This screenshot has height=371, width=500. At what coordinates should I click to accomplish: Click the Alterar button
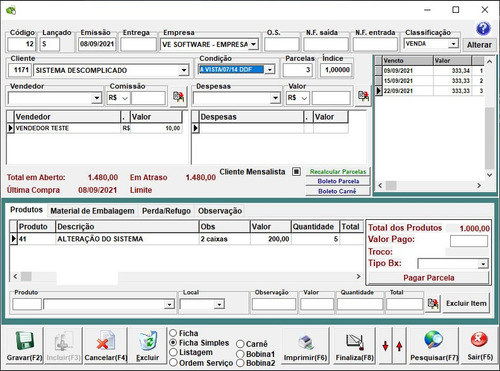[479, 45]
